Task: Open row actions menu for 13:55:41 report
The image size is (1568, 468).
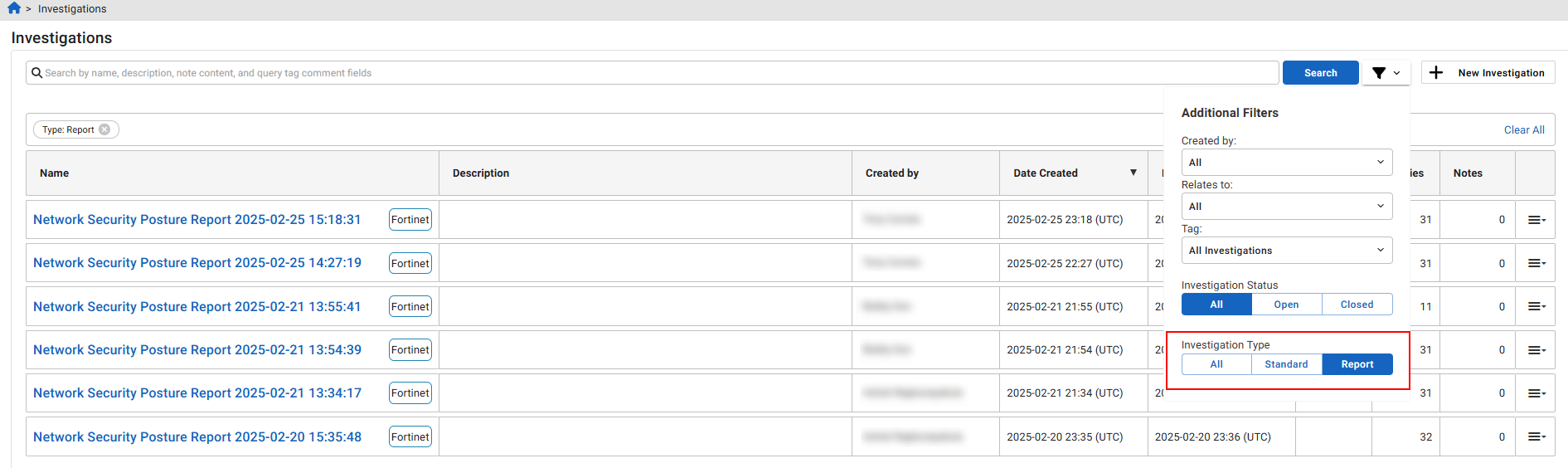Action: 1536,306
